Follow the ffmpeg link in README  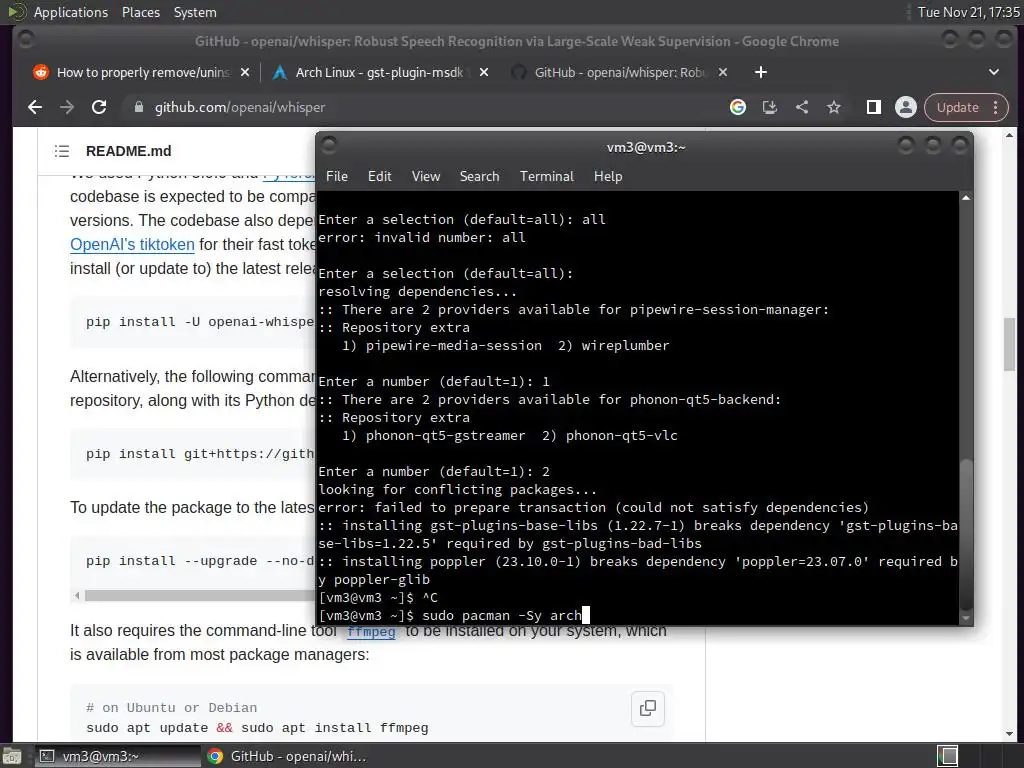tap(371, 631)
